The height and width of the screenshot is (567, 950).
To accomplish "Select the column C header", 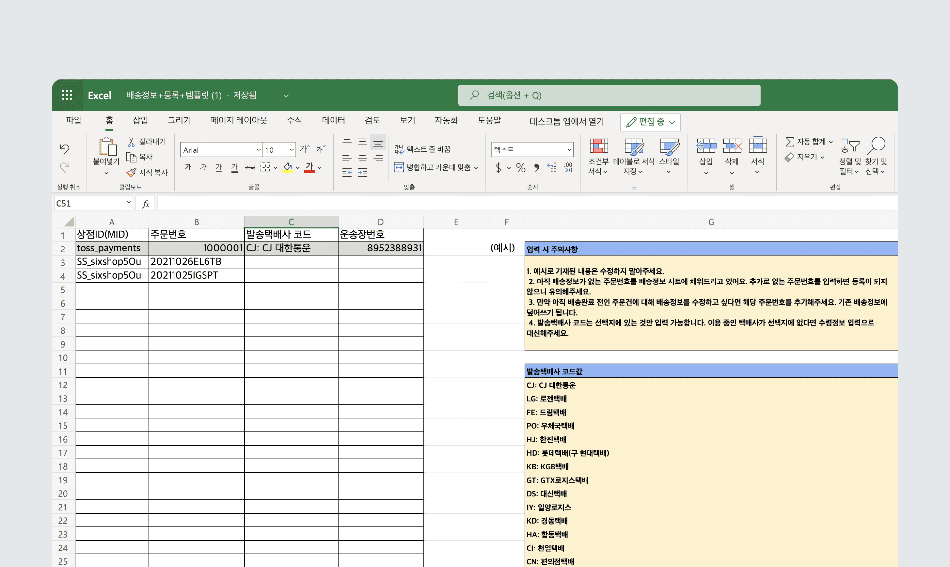I will tap(291, 222).
